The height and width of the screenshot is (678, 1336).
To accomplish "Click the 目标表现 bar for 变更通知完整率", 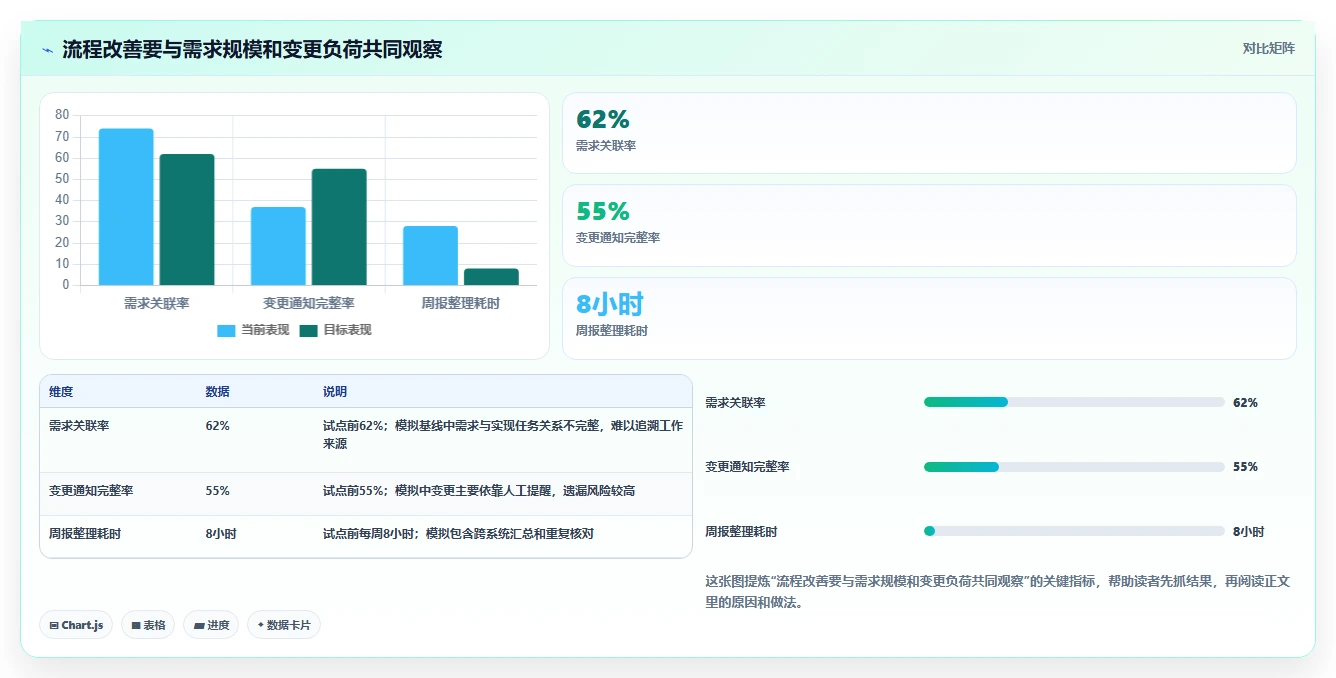I will [339, 227].
